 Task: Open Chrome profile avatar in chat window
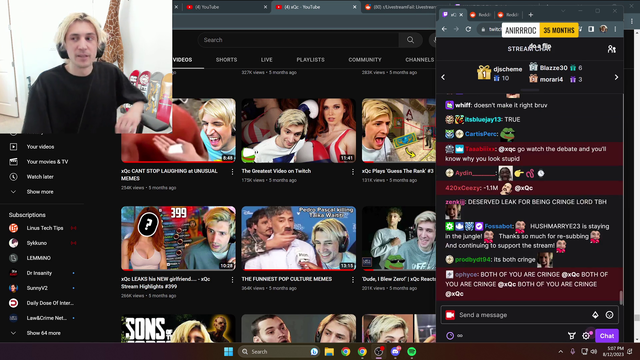[x=603, y=29]
